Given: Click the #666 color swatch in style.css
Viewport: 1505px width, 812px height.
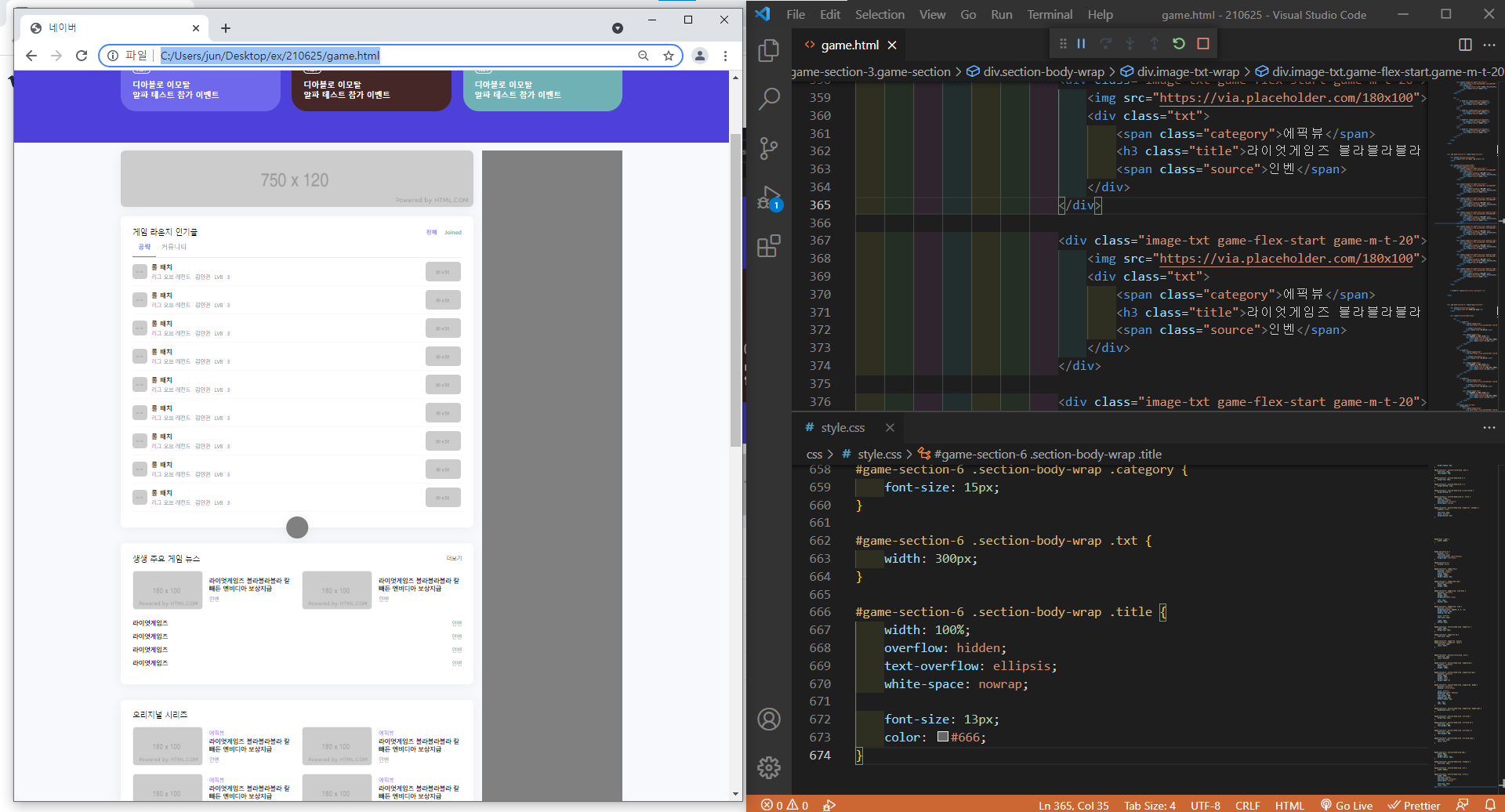Looking at the screenshot, I should (943, 737).
